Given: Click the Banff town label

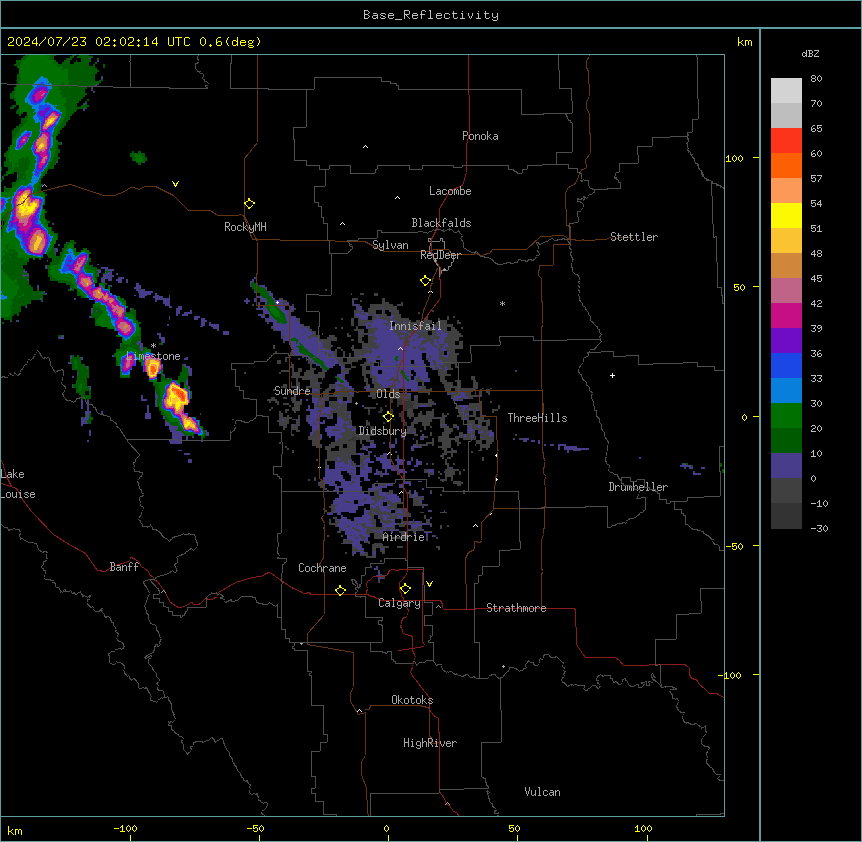Looking at the screenshot, I should (x=124, y=567).
